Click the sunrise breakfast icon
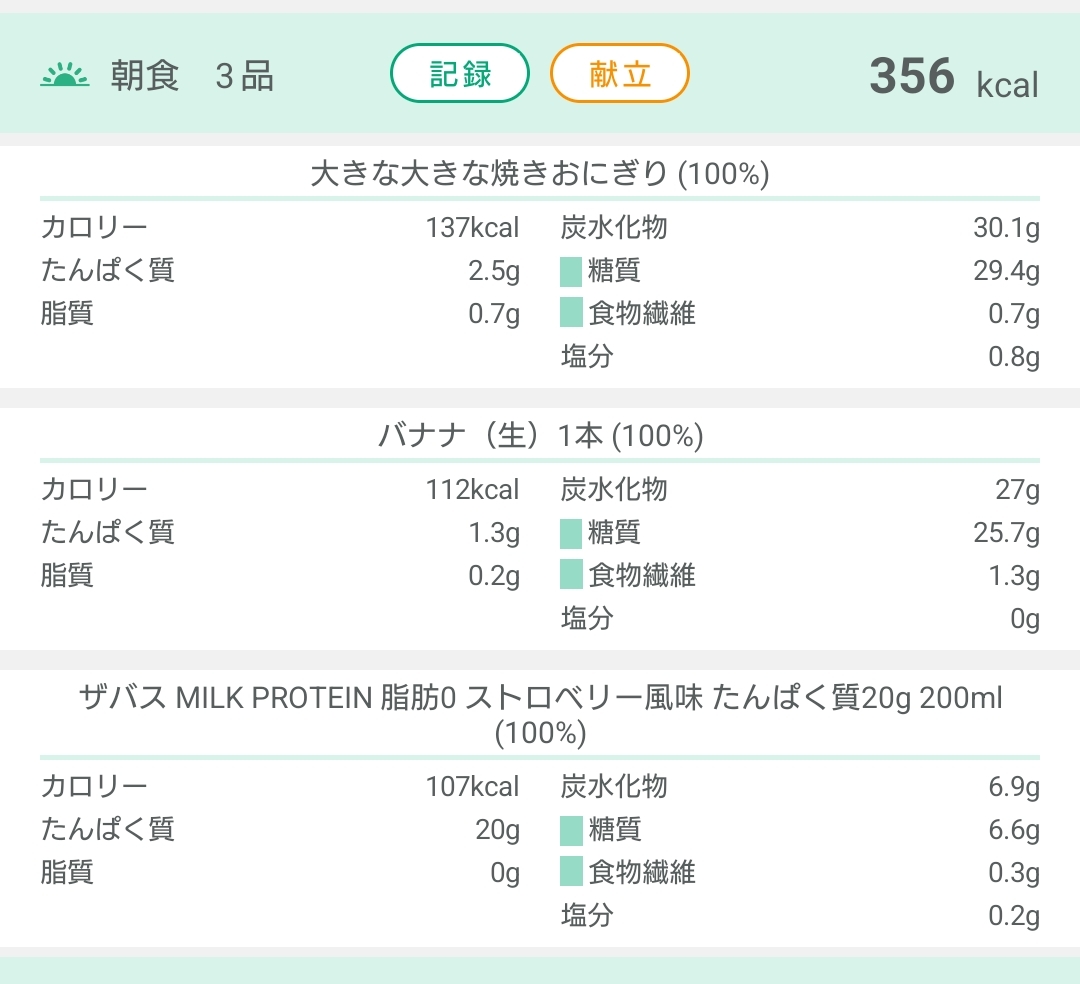Screen dimensions: 1080x984 tap(65, 76)
